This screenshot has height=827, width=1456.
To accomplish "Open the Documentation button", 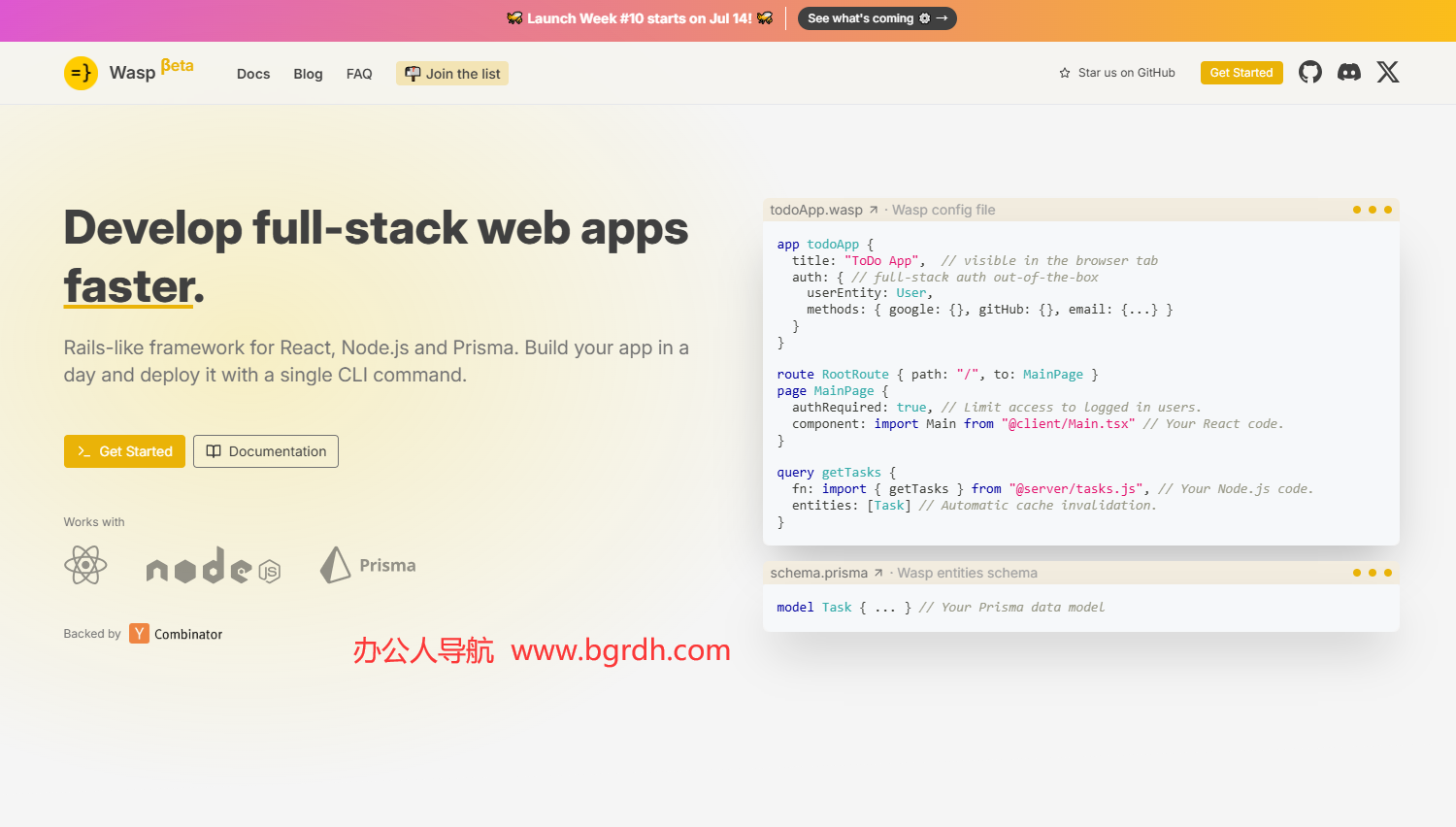I will (x=266, y=451).
